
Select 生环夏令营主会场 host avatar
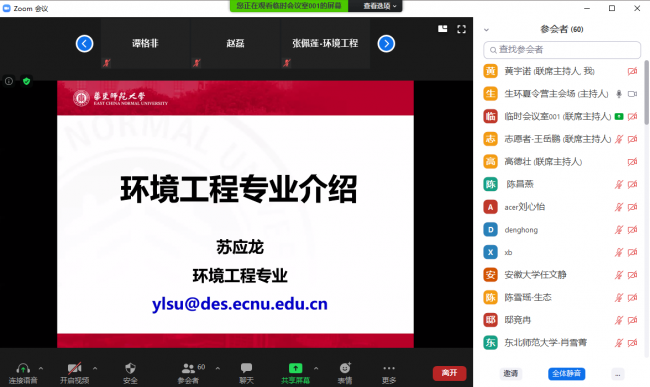coord(490,94)
